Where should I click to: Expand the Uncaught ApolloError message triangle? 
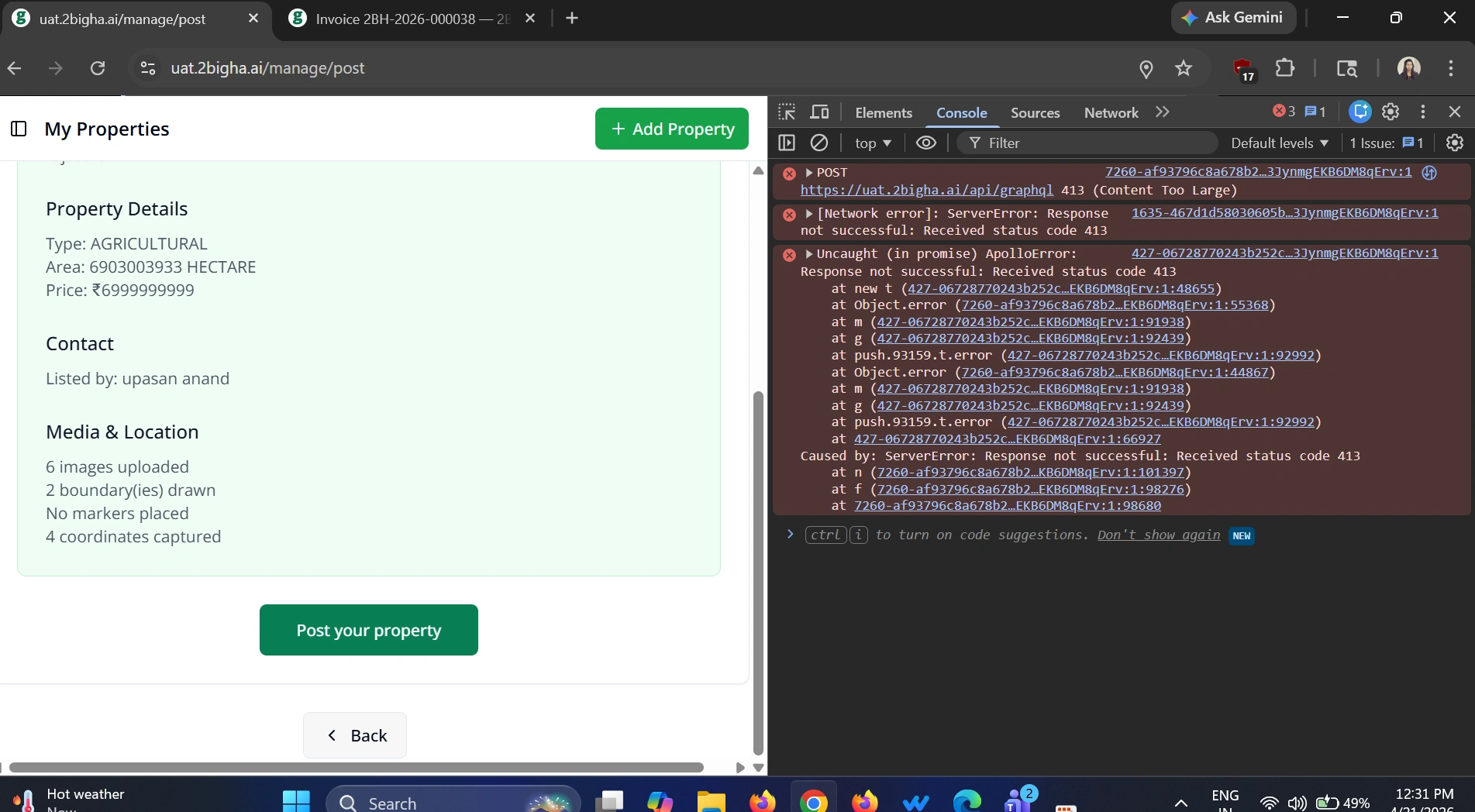tap(808, 253)
